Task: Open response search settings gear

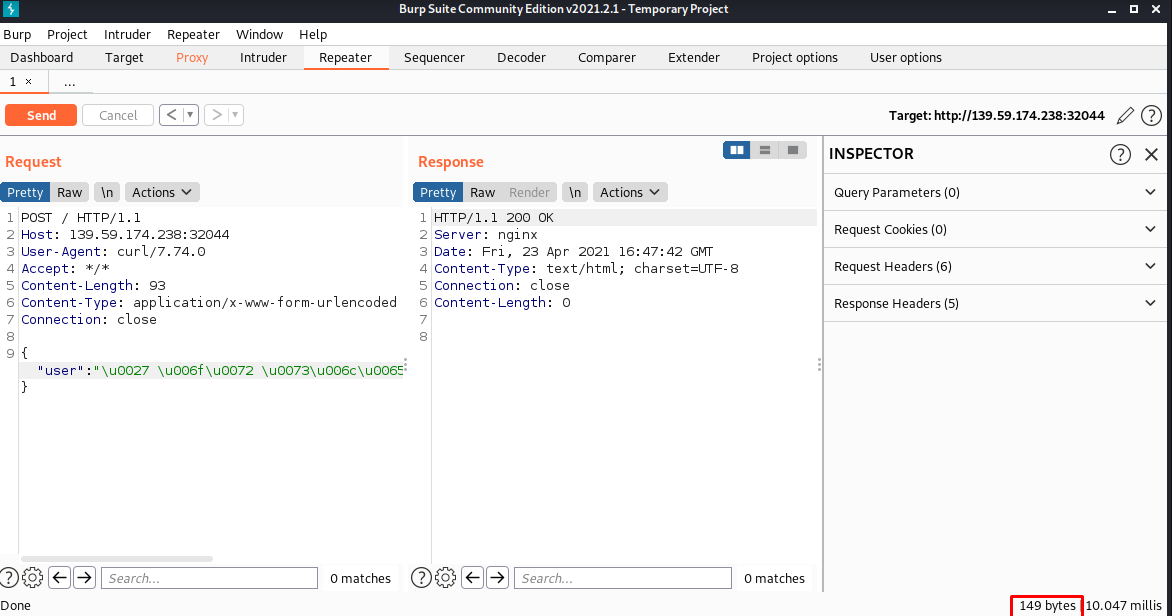Action: [x=445, y=578]
